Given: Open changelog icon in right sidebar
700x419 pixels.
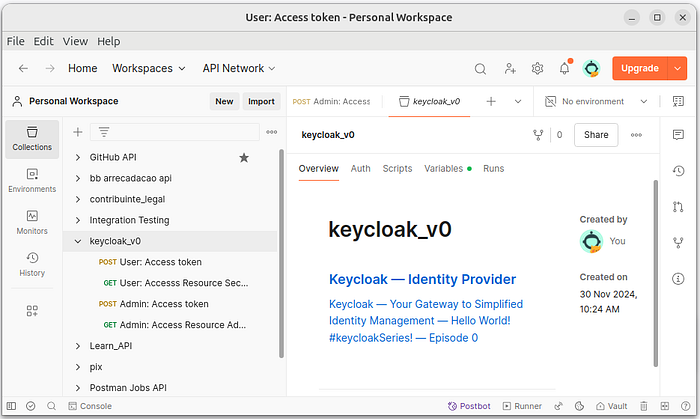Looking at the screenshot, I should [678, 171].
